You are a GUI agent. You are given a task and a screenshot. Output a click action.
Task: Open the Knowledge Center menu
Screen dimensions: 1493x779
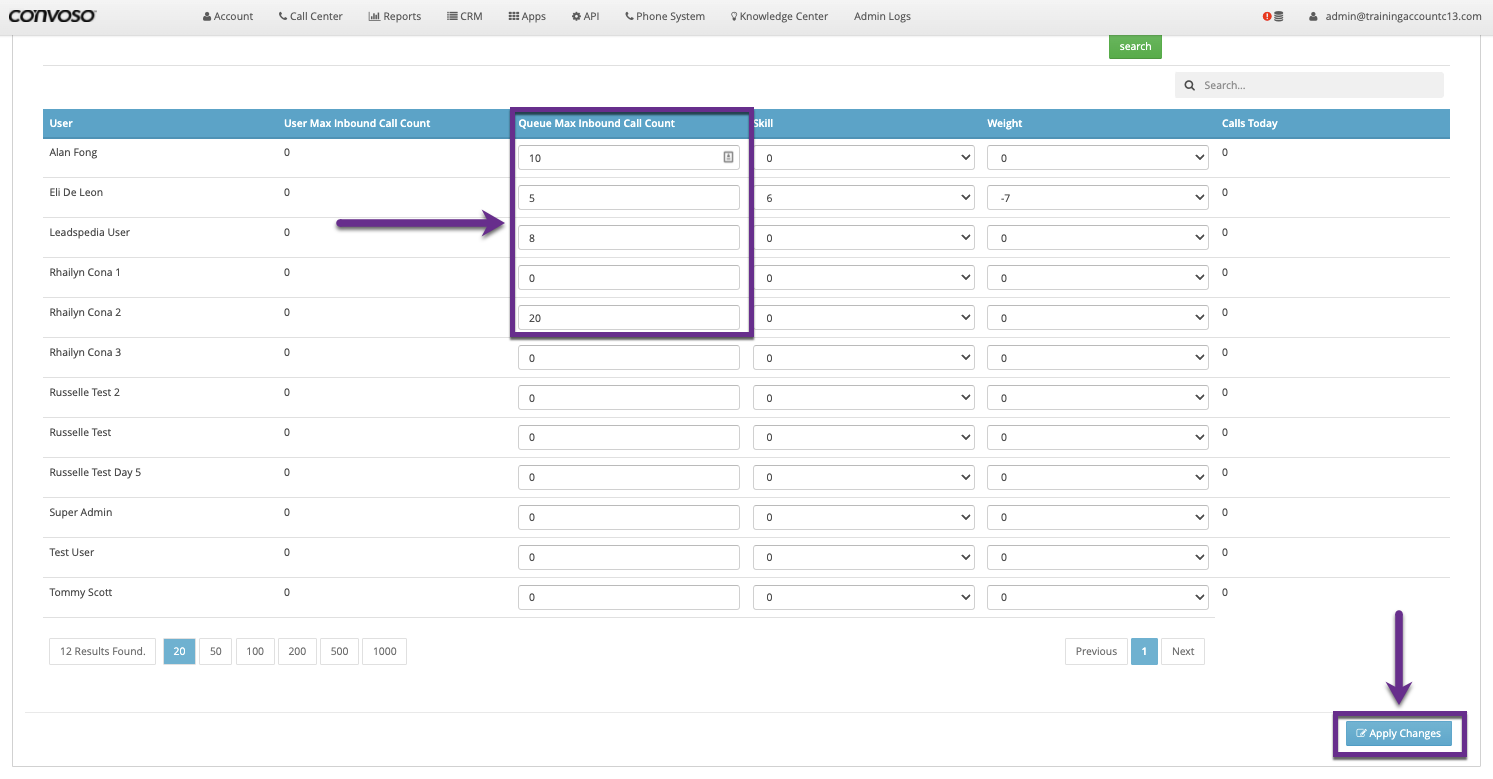pos(779,17)
